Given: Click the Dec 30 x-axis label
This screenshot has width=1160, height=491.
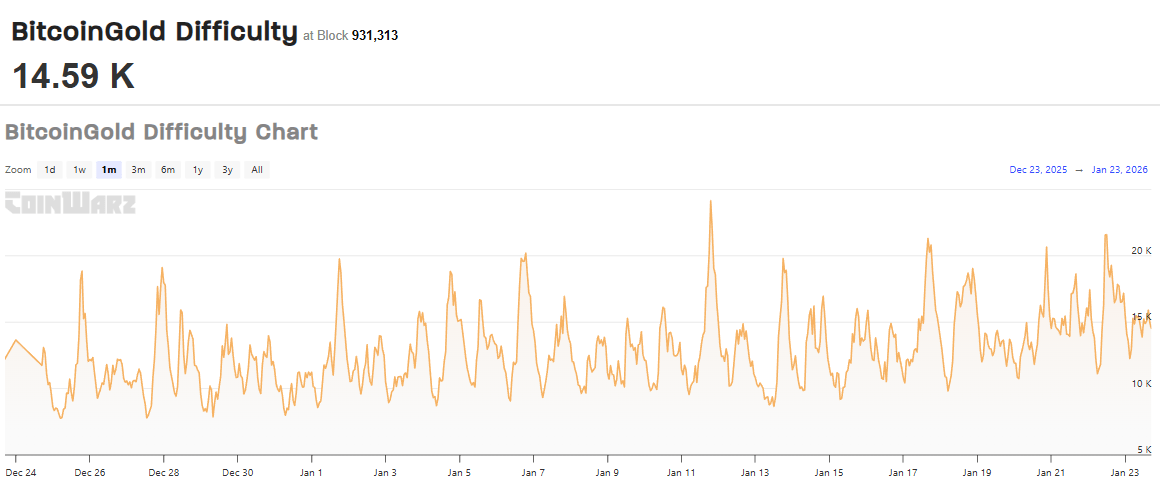Looking at the screenshot, I should [x=237, y=472].
